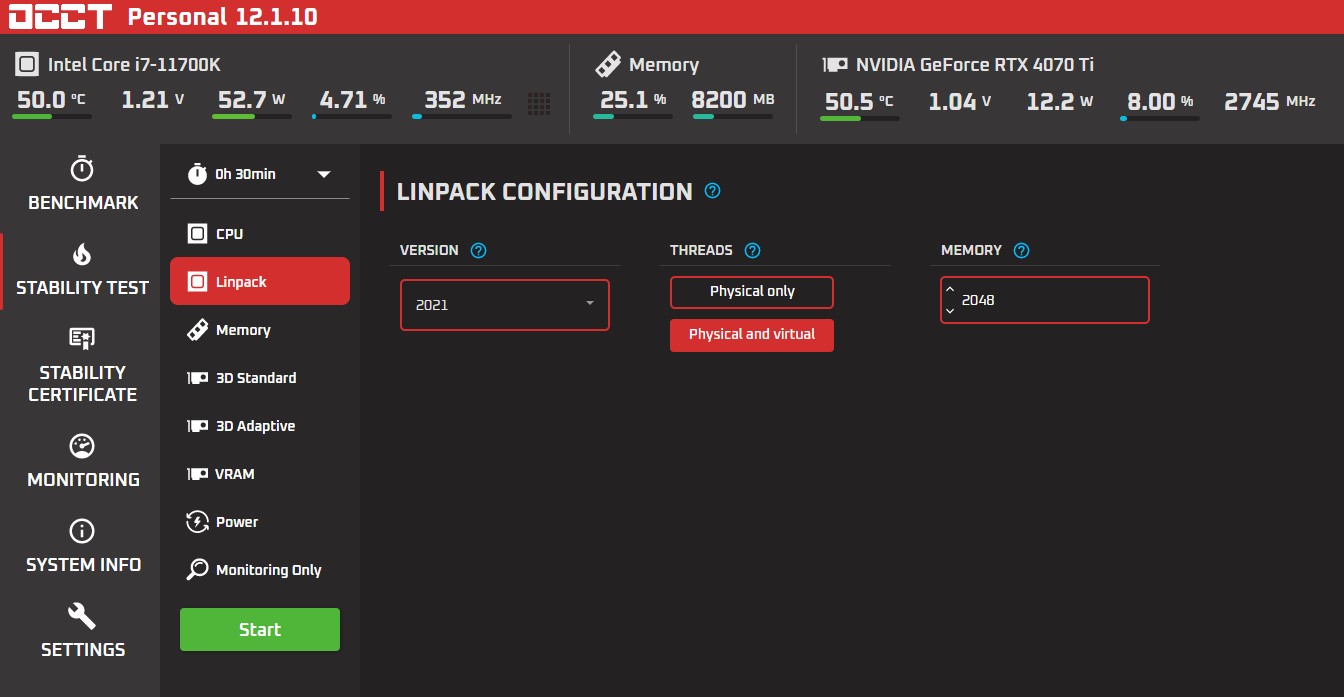Image resolution: width=1344 pixels, height=697 pixels.
Task: Click the help icon beside Version
Action: pos(478,251)
